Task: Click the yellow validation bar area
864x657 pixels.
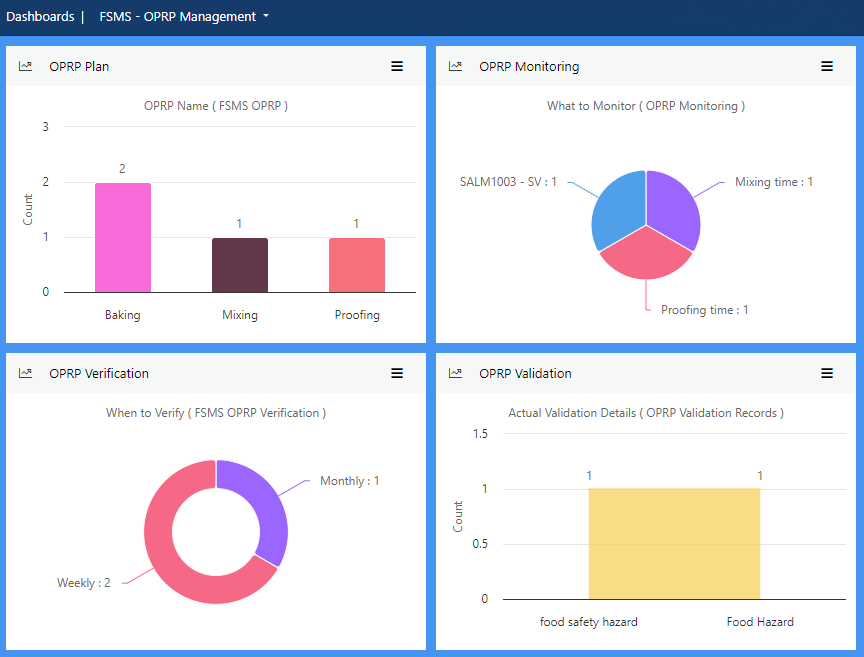Action: 674,544
